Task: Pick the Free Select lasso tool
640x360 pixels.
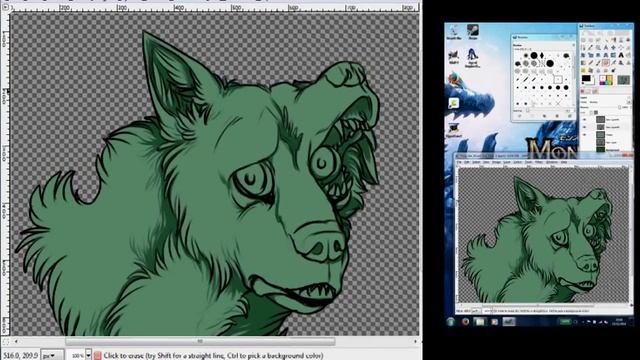Action: (598, 40)
